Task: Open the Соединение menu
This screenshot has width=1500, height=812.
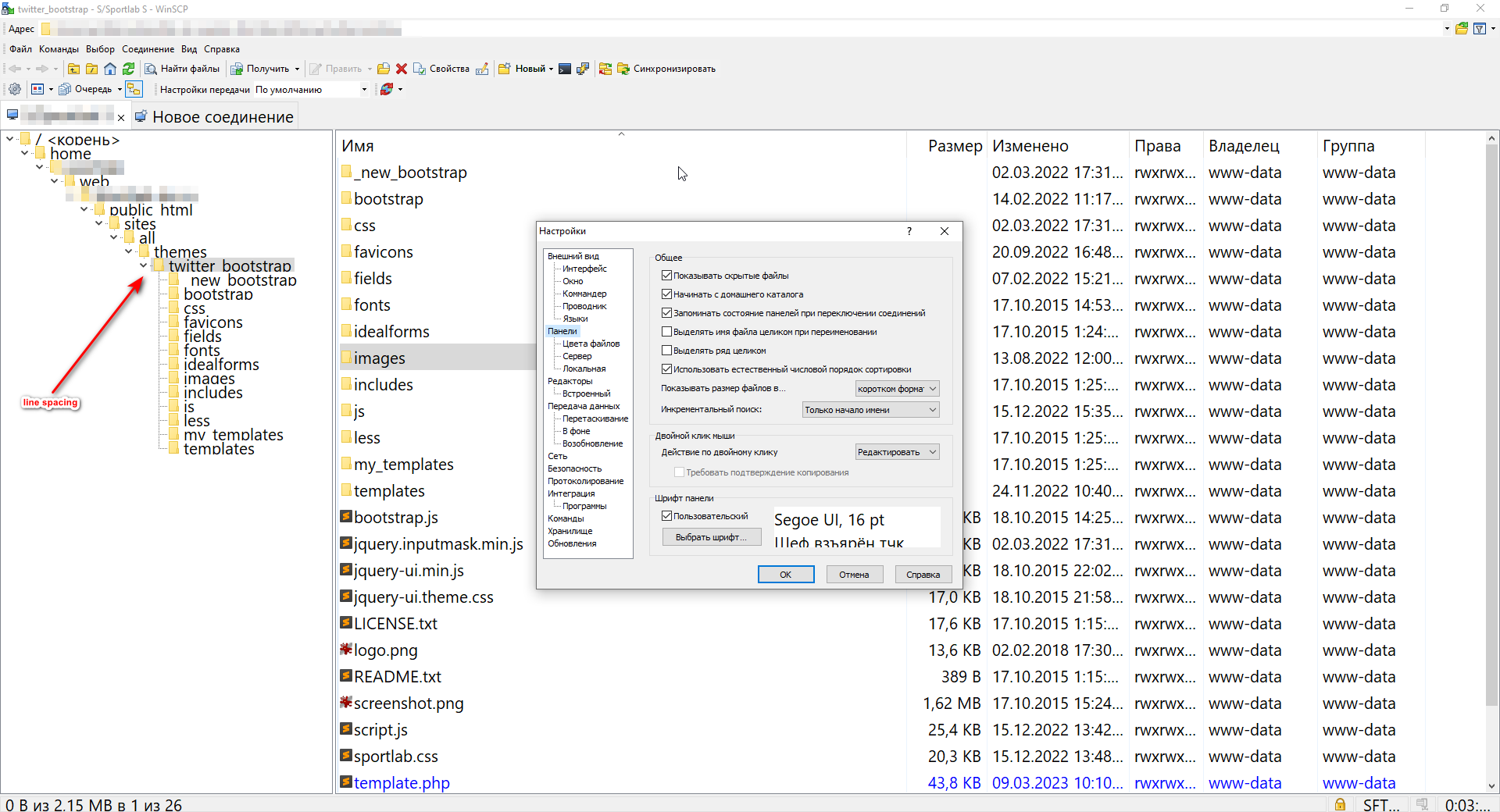Action: tap(148, 49)
